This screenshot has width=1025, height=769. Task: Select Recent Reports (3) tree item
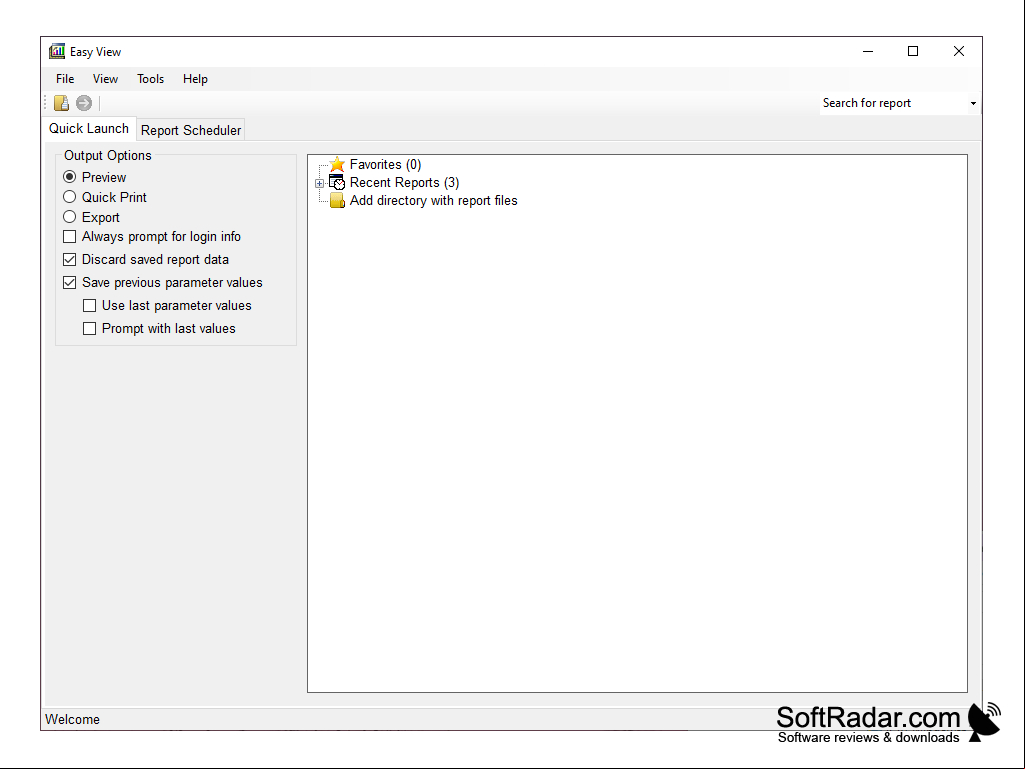tap(404, 182)
